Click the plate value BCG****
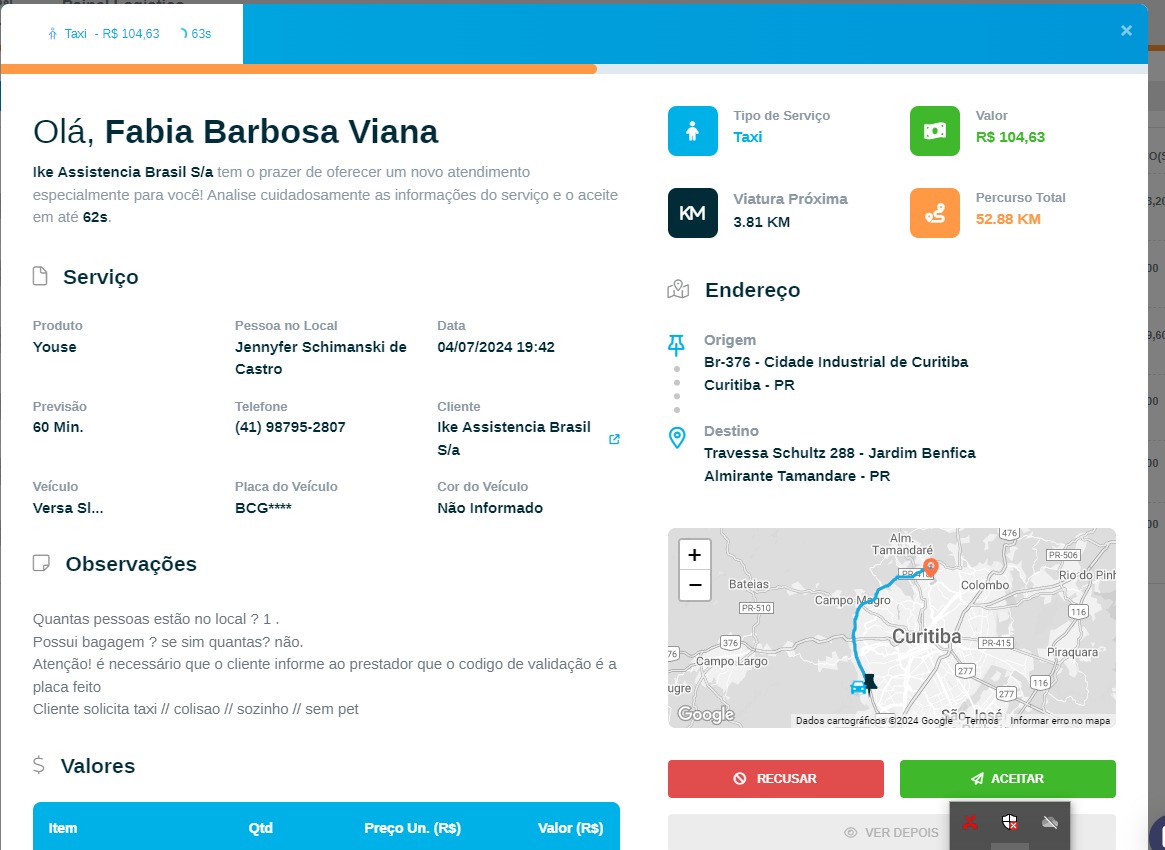The image size is (1165, 850). (263, 508)
